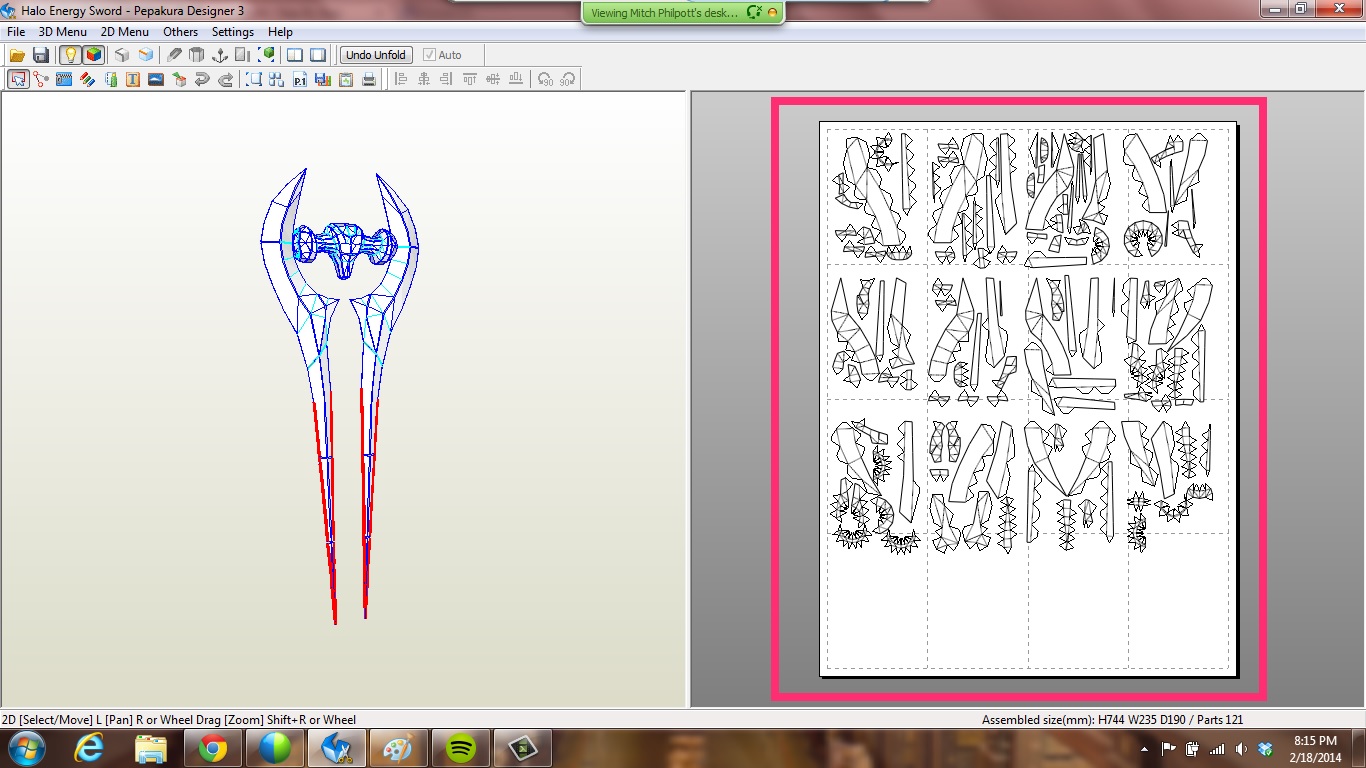Click the Assembled size status text
Image resolution: width=1366 pixels, height=768 pixels.
pos(1112,719)
